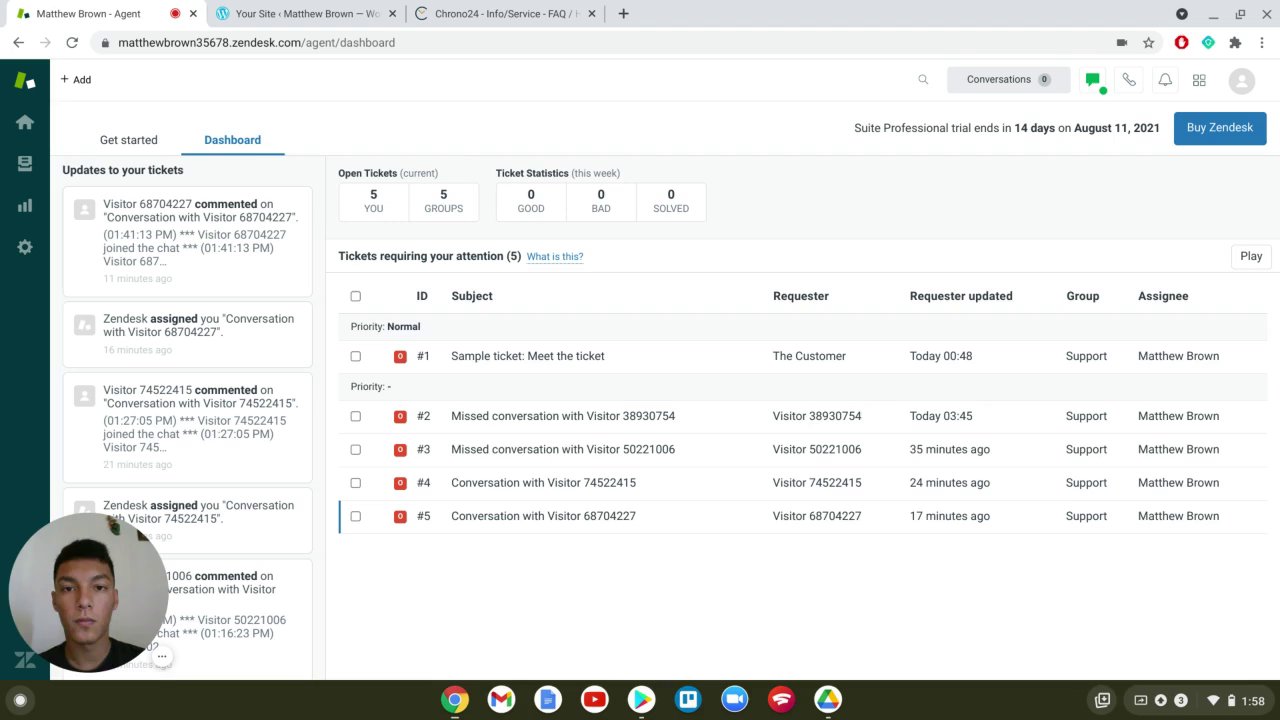Click the 5 GROUPS open tickets counter
Screen dimensions: 1280x720
tap(444, 202)
